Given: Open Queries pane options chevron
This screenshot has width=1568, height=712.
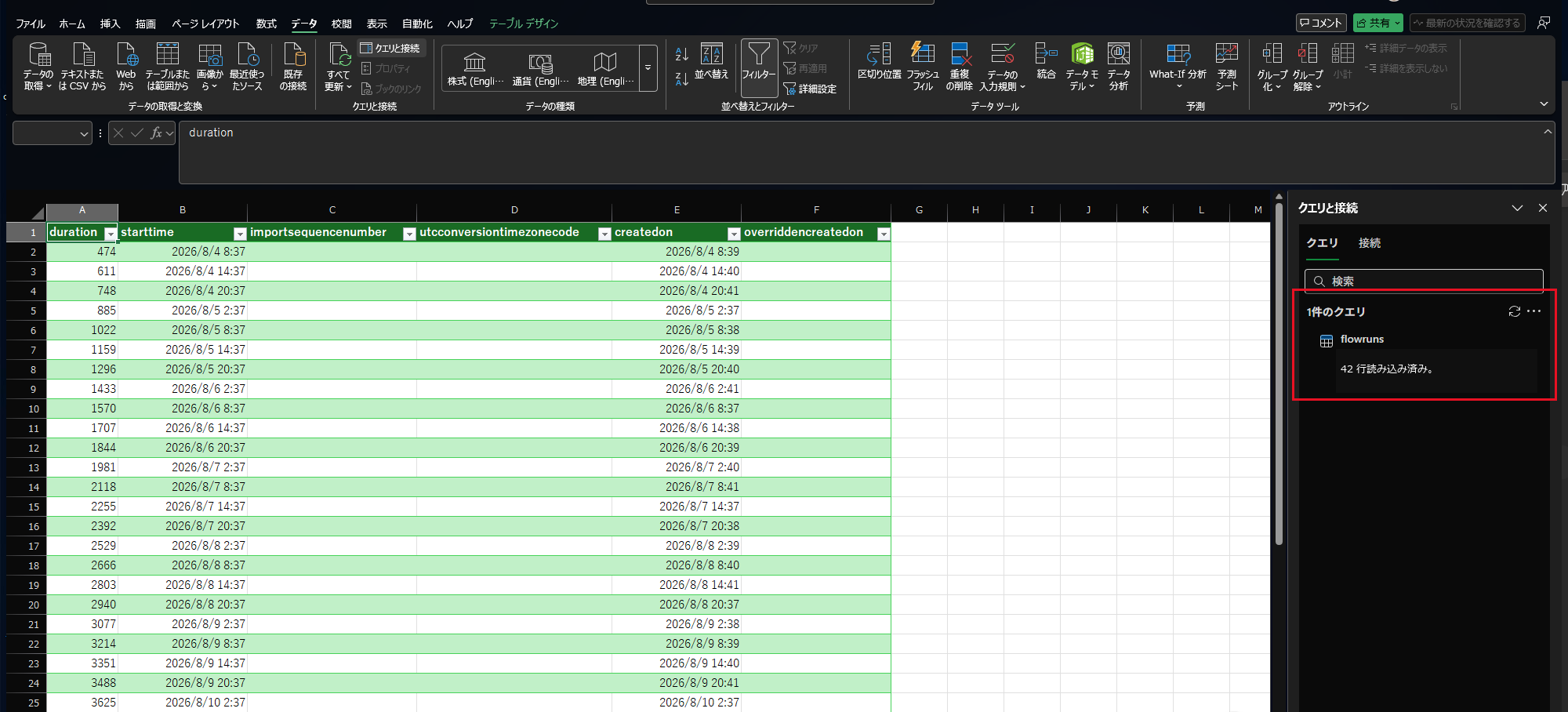Looking at the screenshot, I should pyautogui.click(x=1517, y=208).
